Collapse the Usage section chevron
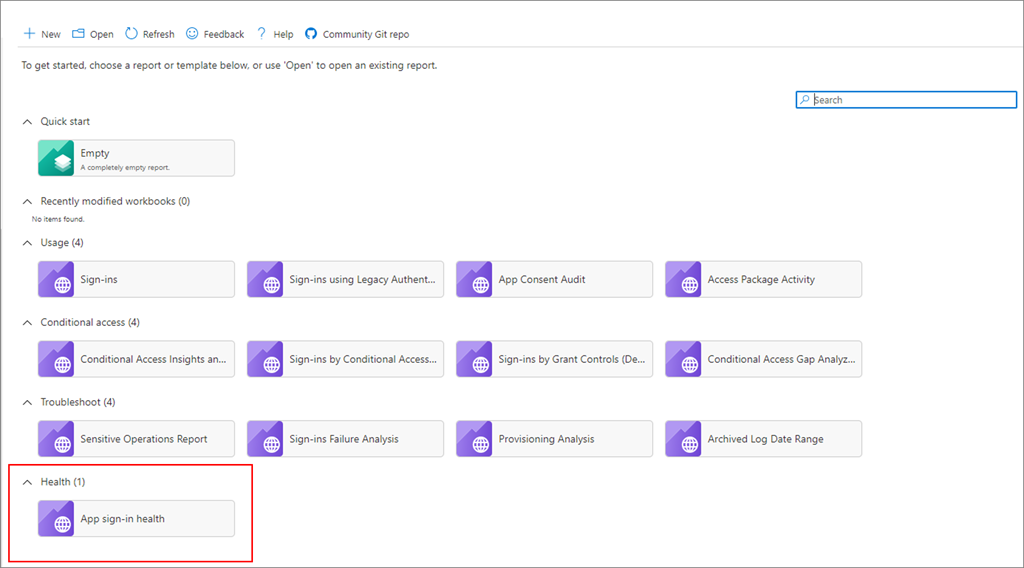The image size is (1024, 568). (x=27, y=243)
